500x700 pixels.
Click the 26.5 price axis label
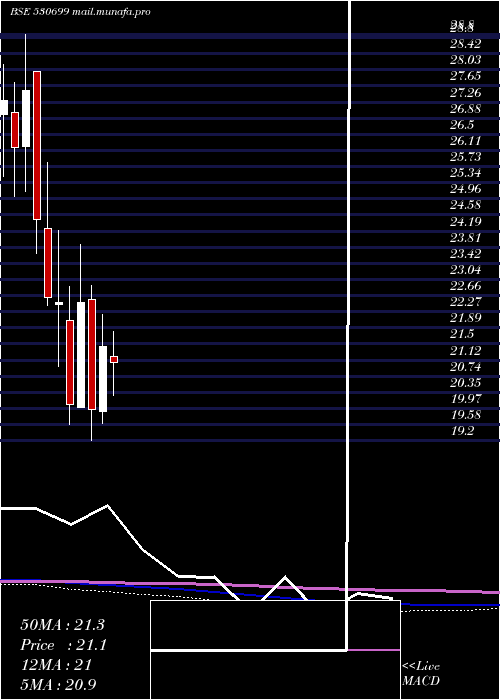point(462,125)
